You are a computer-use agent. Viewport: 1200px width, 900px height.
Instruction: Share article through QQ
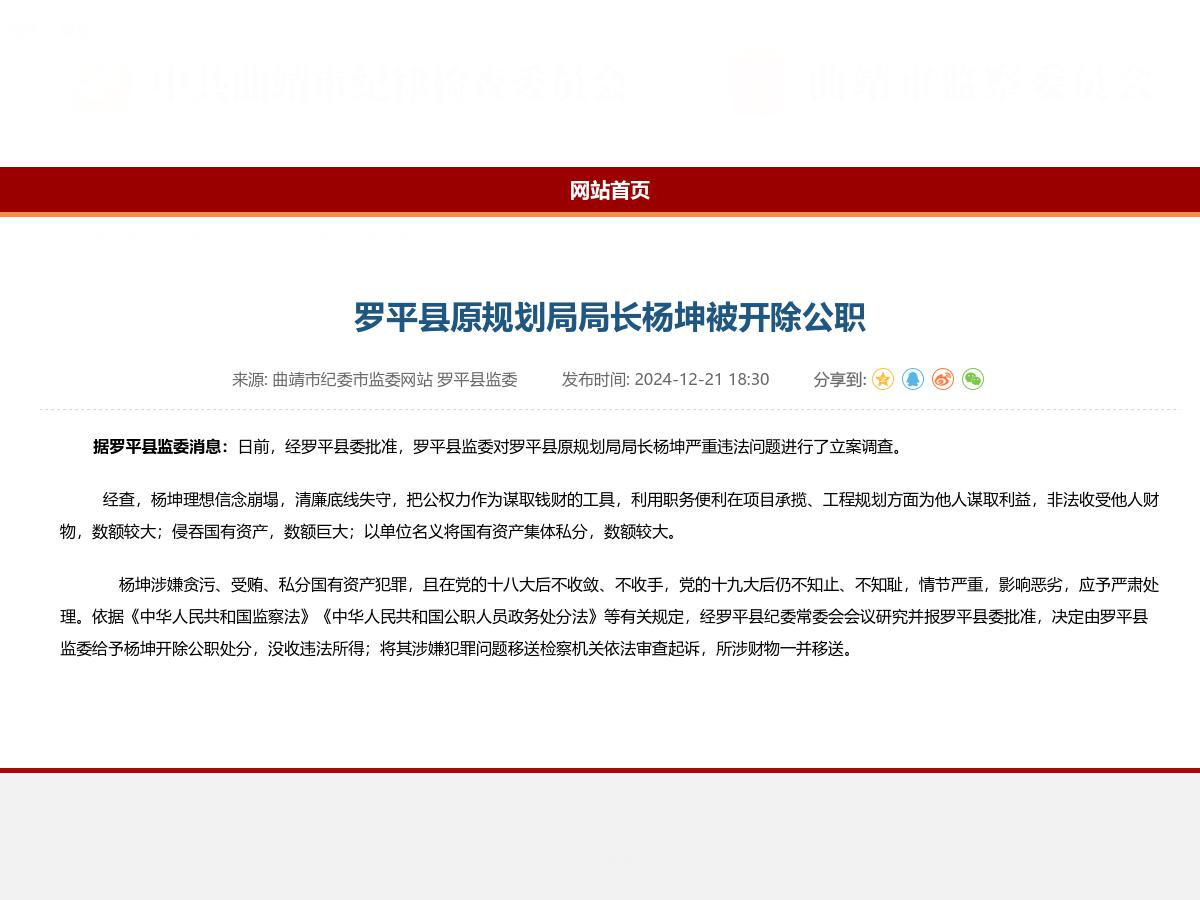[x=911, y=380]
